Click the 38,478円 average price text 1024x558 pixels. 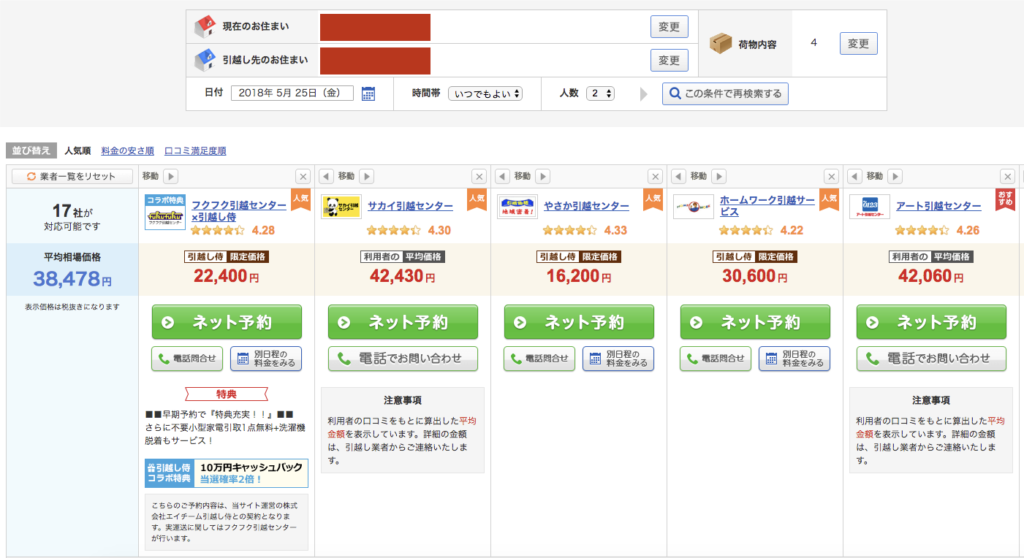click(x=72, y=279)
